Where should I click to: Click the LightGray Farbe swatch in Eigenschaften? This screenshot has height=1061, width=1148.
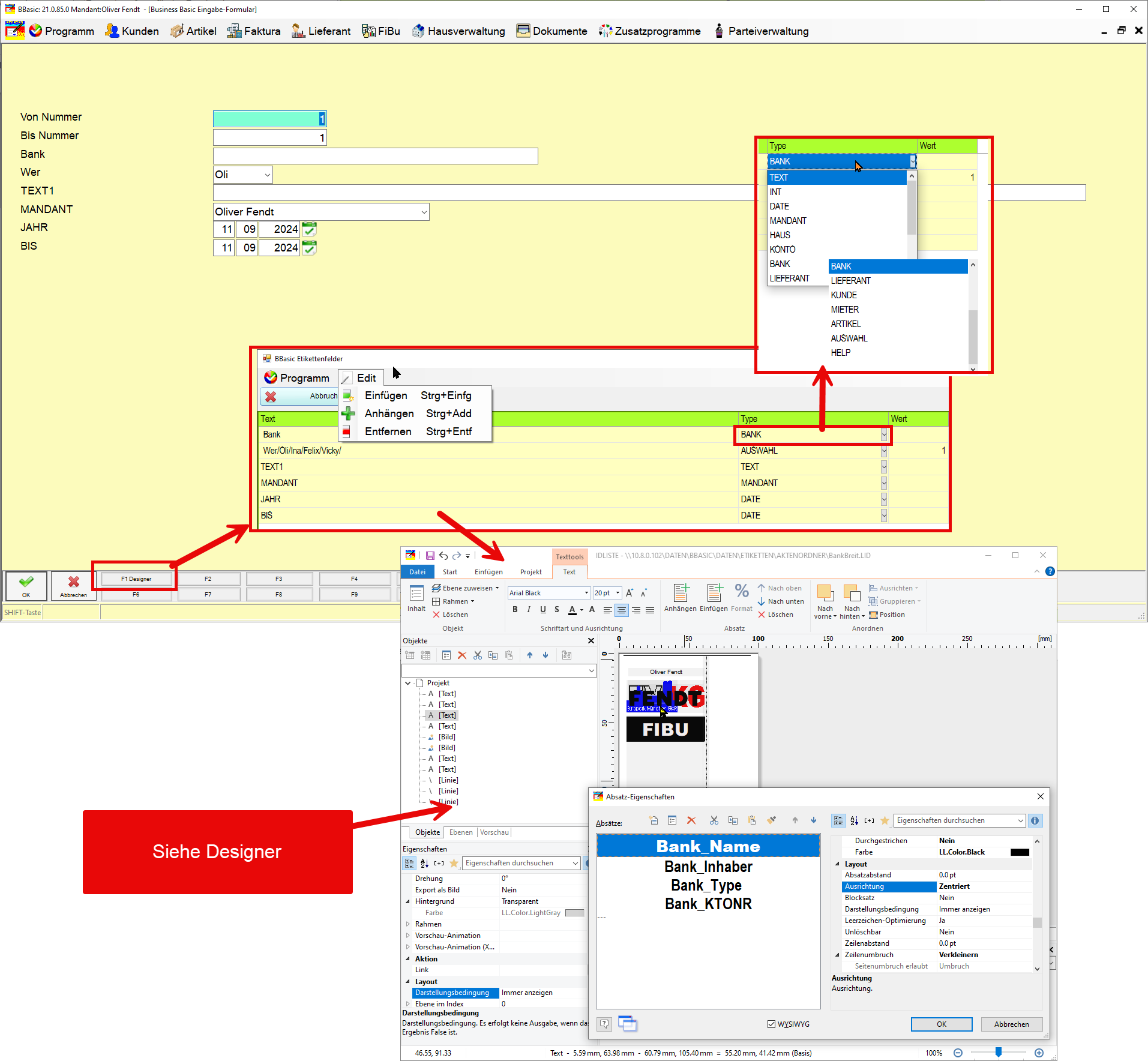(574, 913)
